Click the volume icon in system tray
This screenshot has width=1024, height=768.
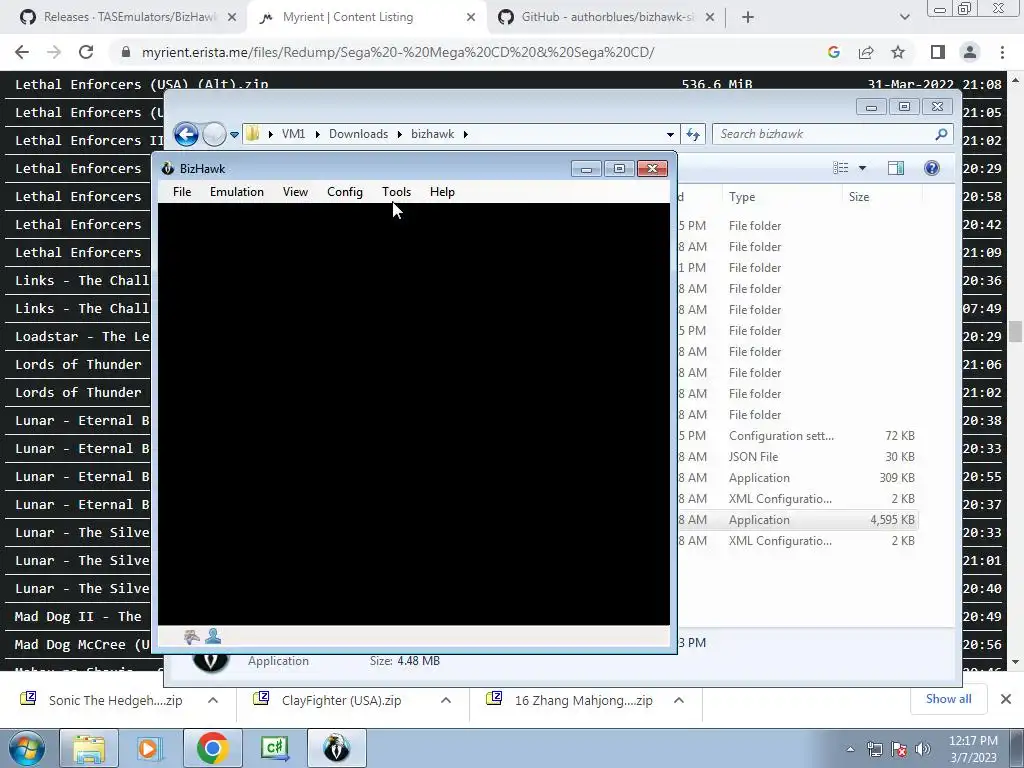[x=923, y=749]
